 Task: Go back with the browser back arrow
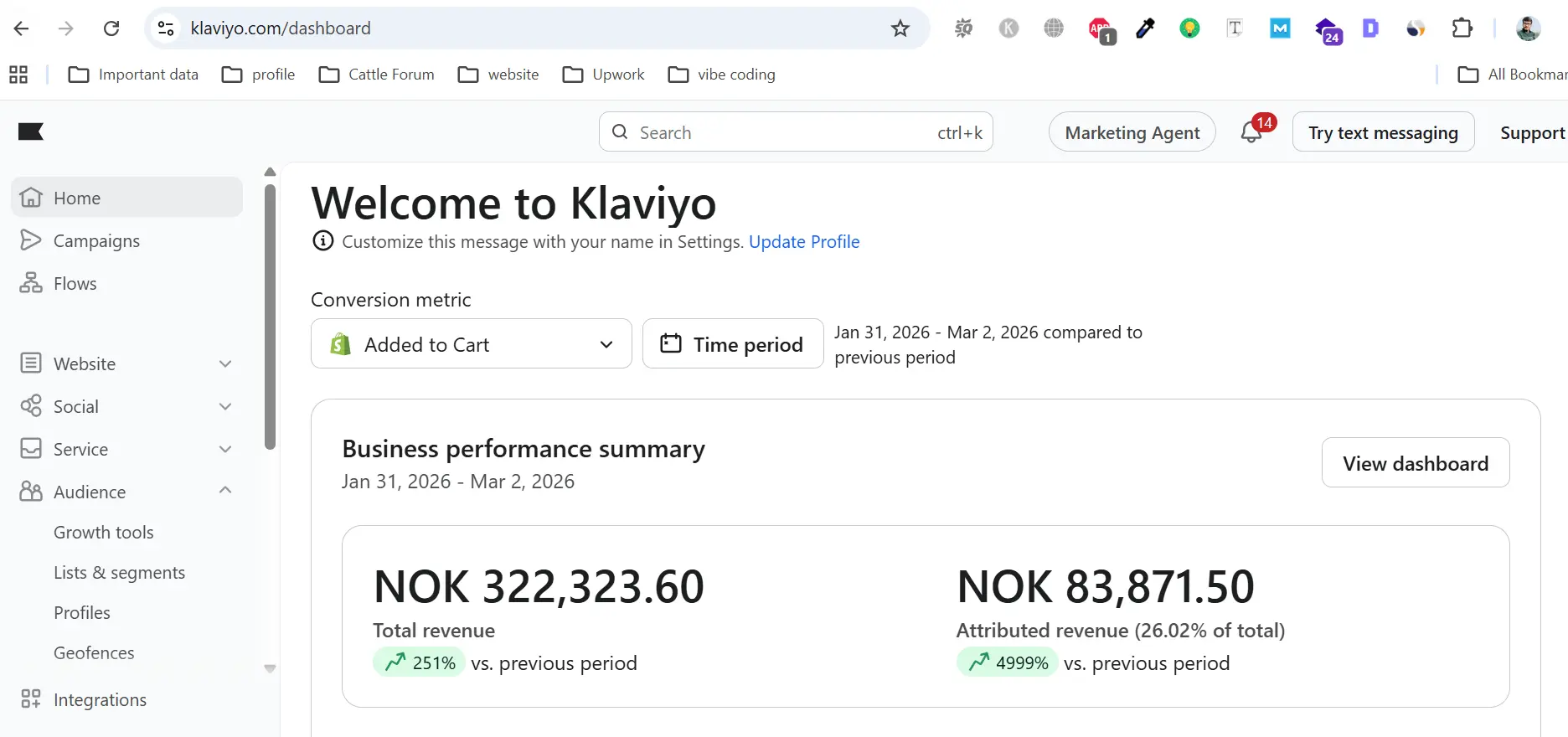pyautogui.click(x=22, y=28)
